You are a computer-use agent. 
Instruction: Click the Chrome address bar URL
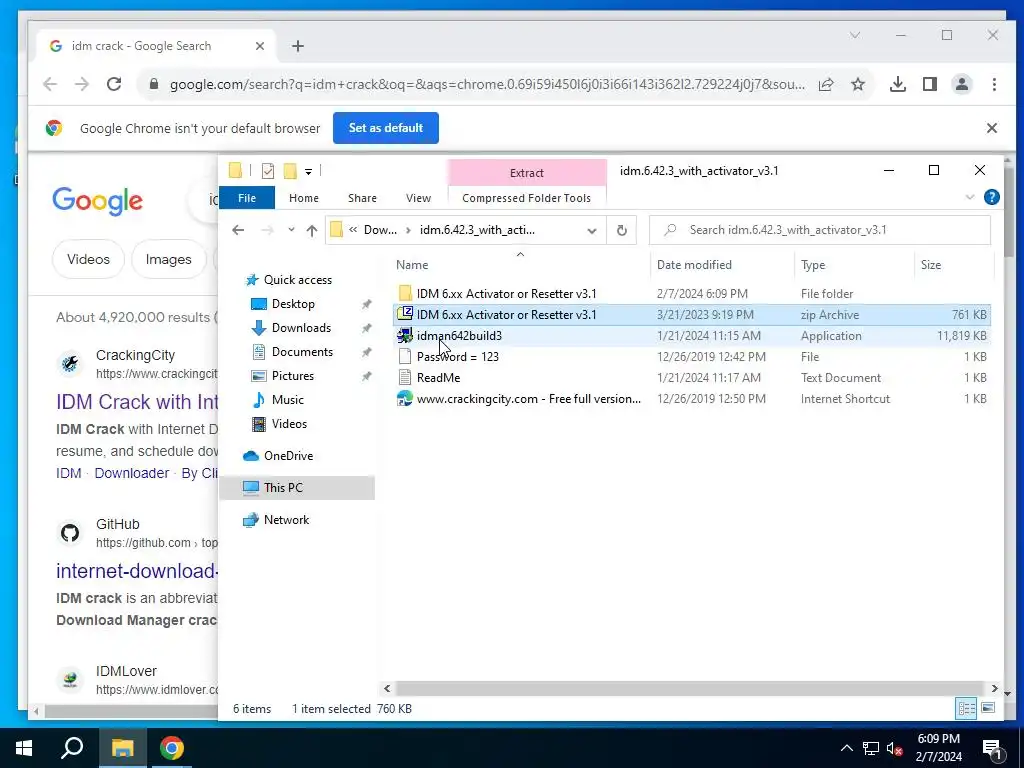click(x=487, y=84)
